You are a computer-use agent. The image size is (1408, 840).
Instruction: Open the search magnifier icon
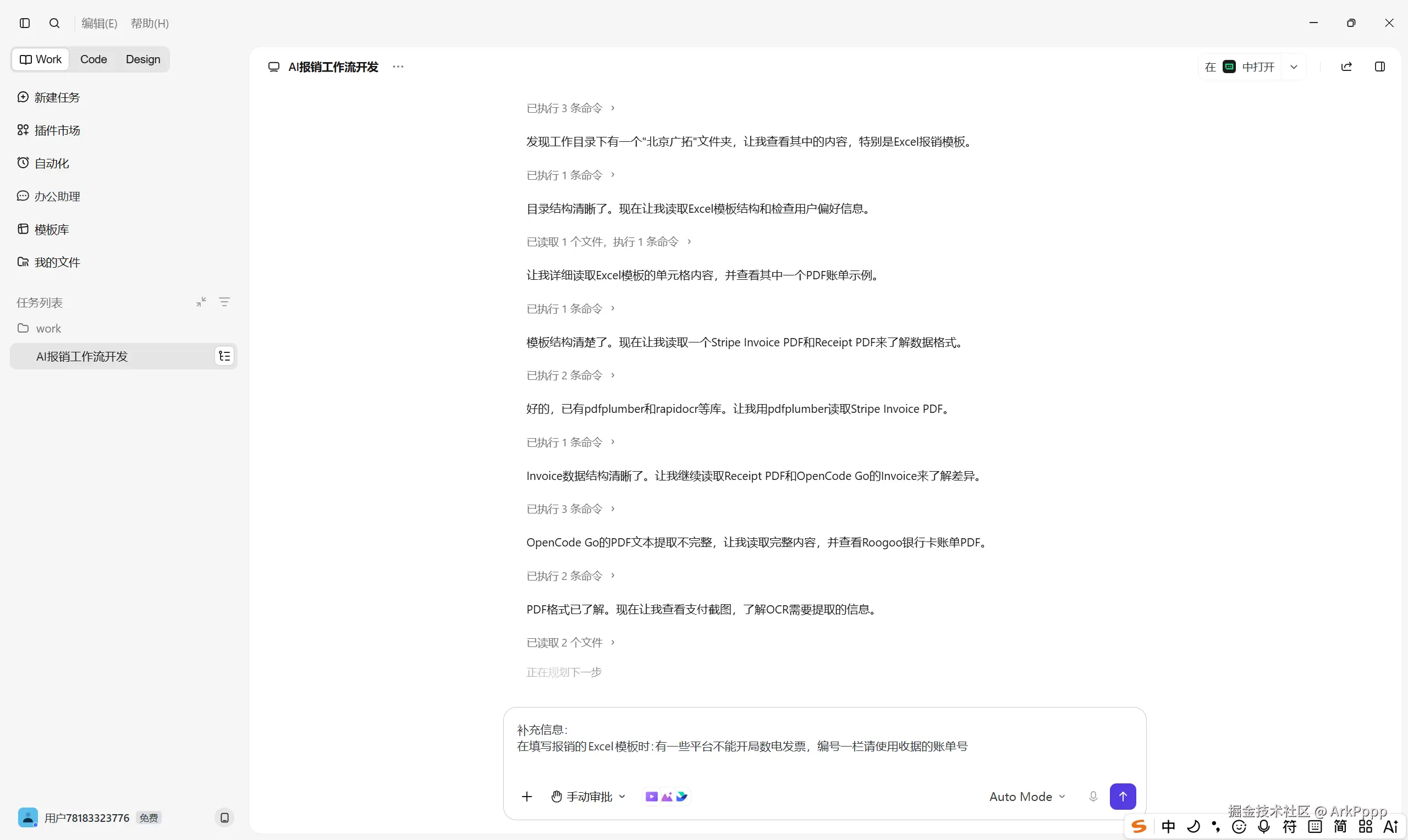tap(54, 23)
